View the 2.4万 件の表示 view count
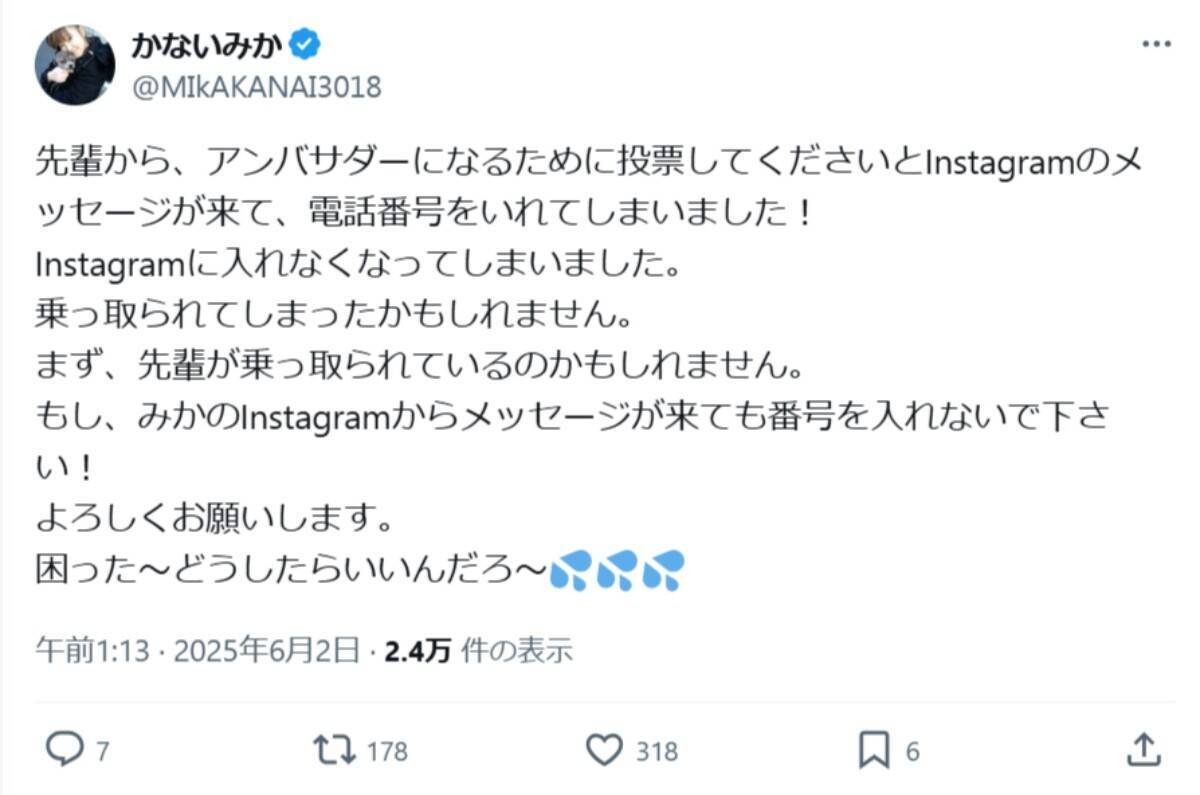 pyautogui.click(x=479, y=651)
